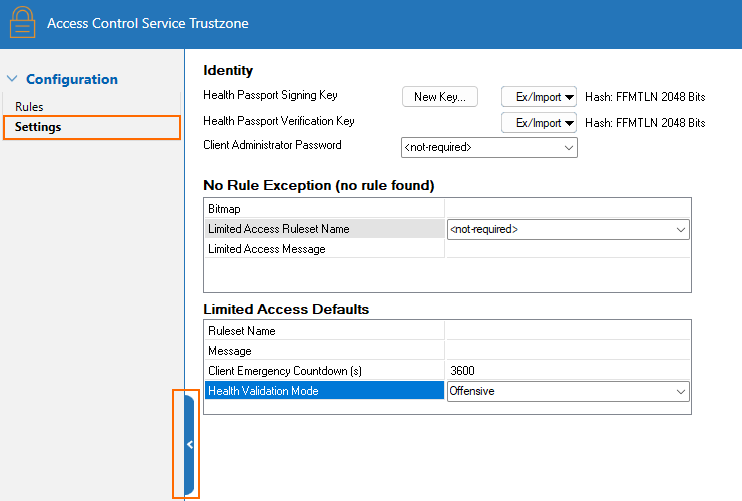Click the No Rule Exception heading
This screenshot has height=501, width=742.
tap(318, 185)
